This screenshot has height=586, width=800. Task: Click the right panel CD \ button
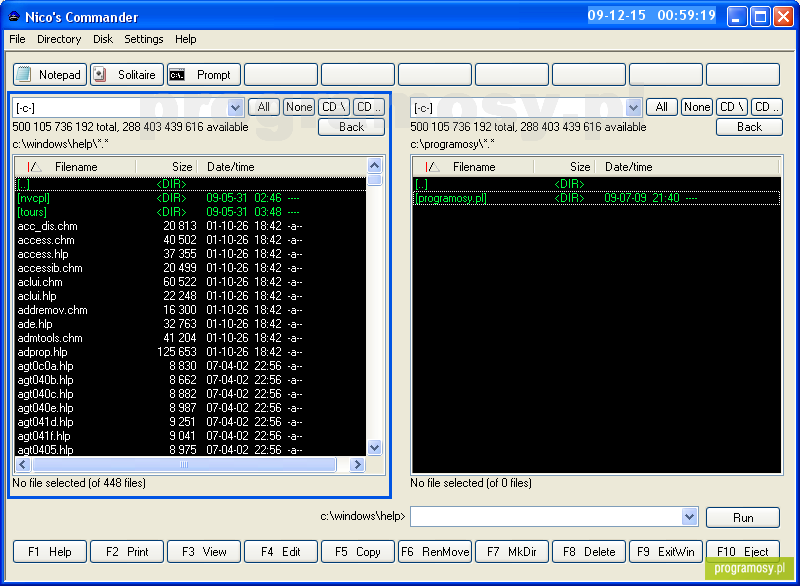[x=732, y=107]
